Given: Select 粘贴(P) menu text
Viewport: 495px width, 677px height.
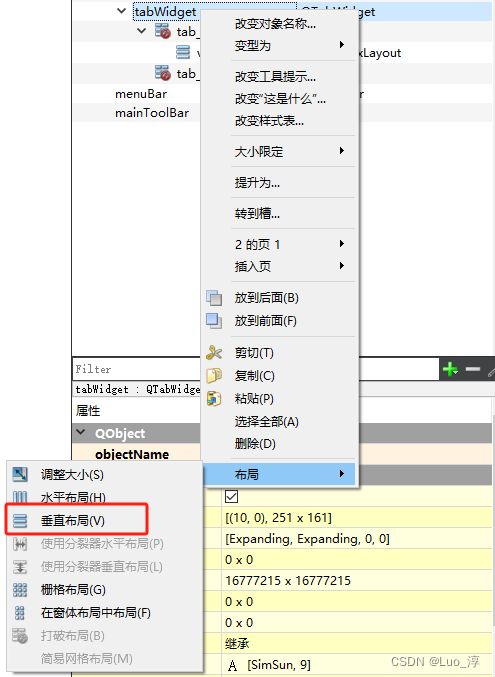Looking at the screenshot, I should [x=254, y=399].
